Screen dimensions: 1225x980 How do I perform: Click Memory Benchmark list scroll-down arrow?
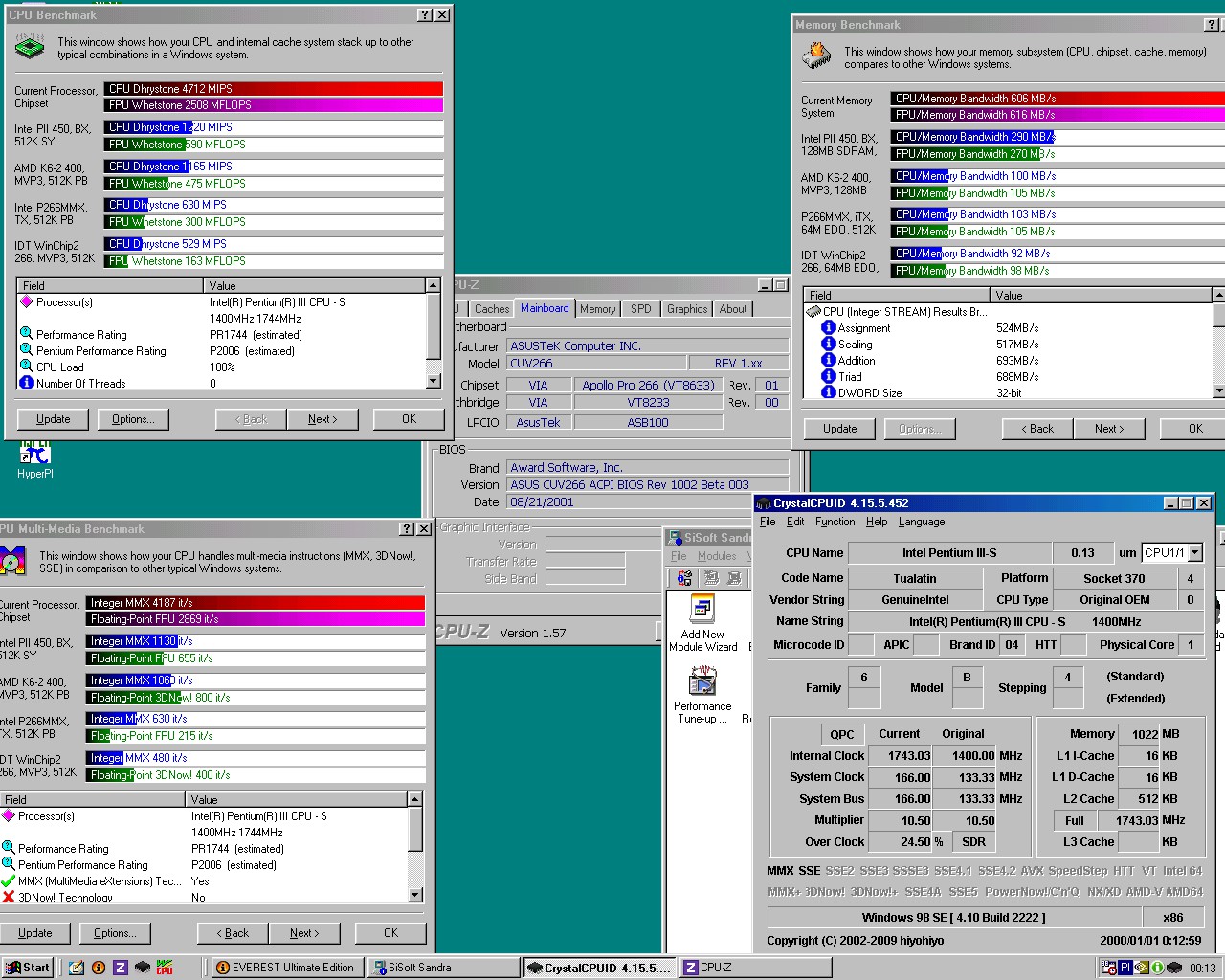click(1218, 390)
